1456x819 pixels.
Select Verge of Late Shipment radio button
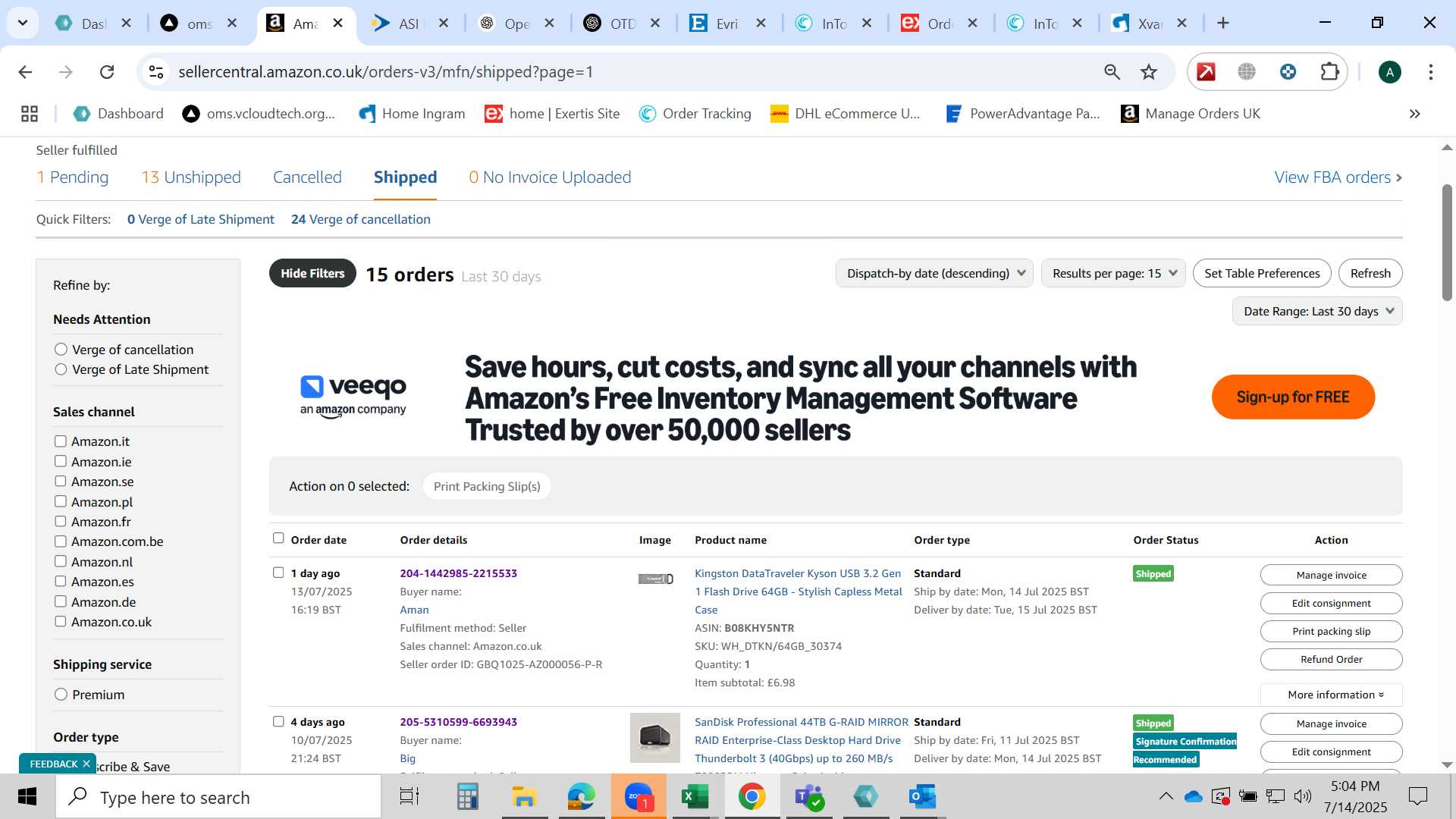(61, 369)
